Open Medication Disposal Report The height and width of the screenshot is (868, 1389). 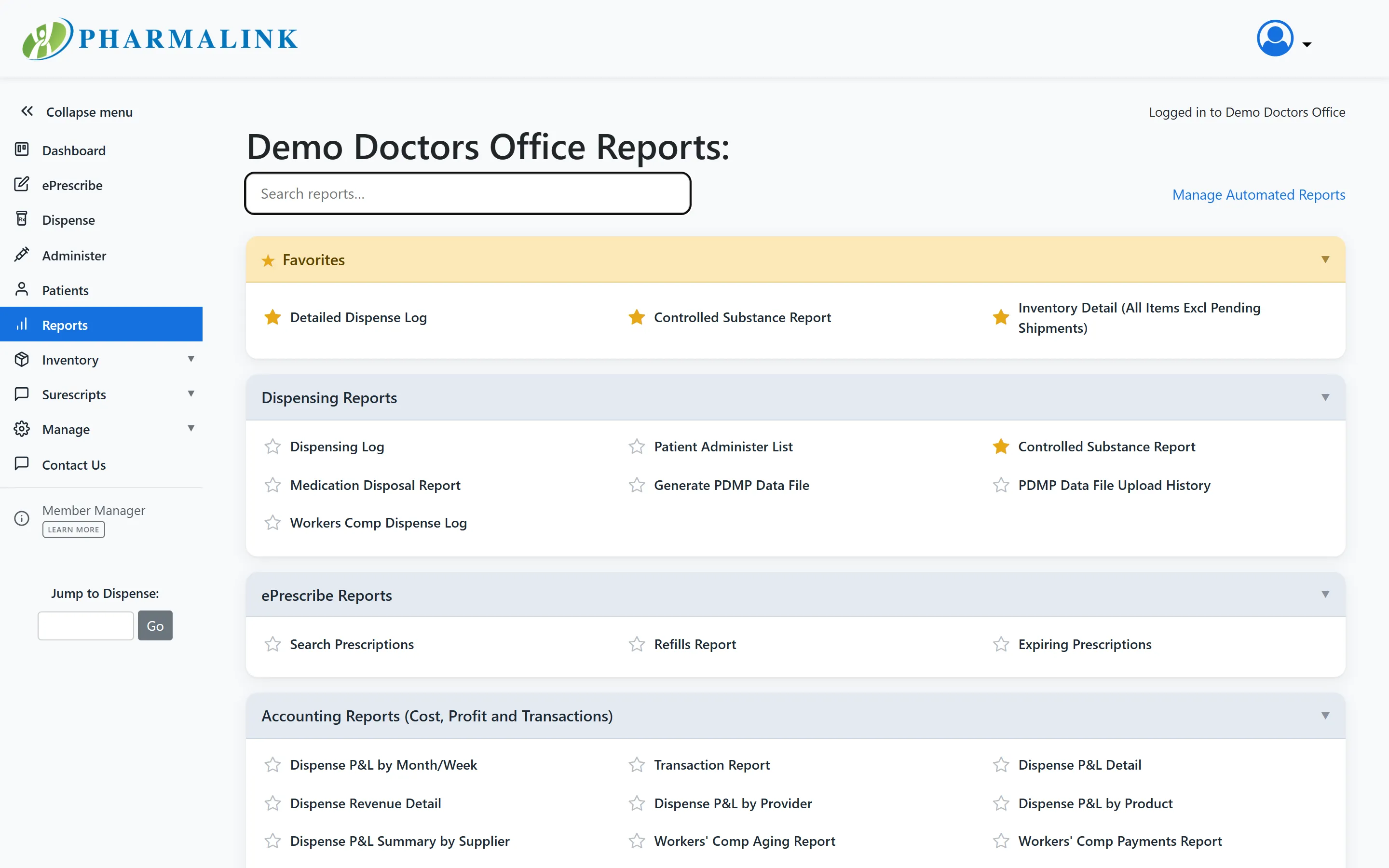click(375, 486)
